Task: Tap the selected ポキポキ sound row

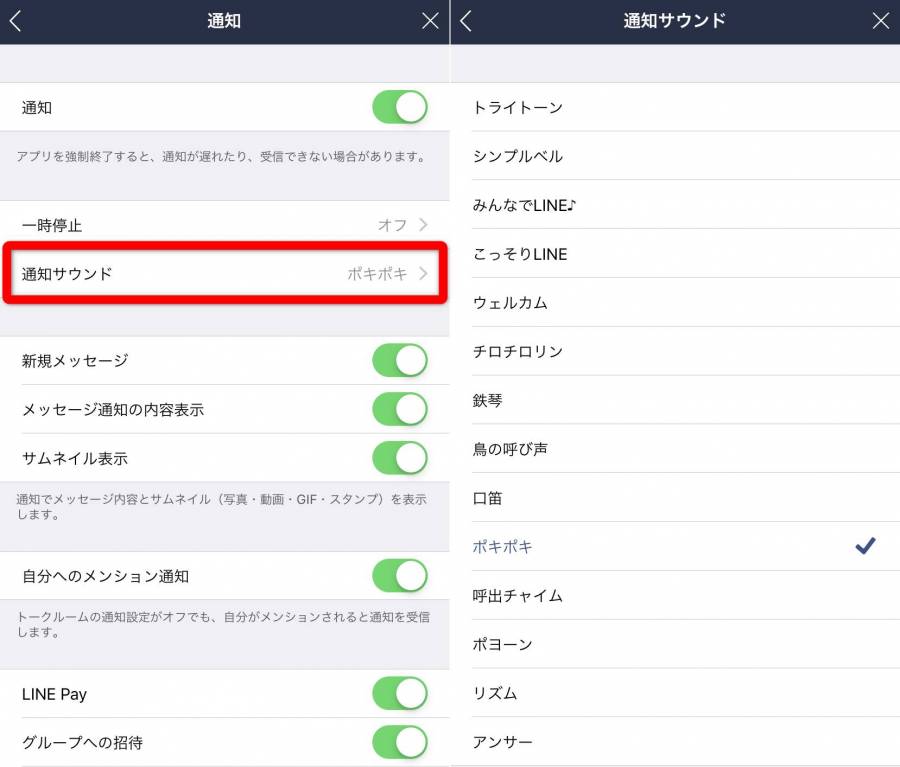Action: [675, 547]
